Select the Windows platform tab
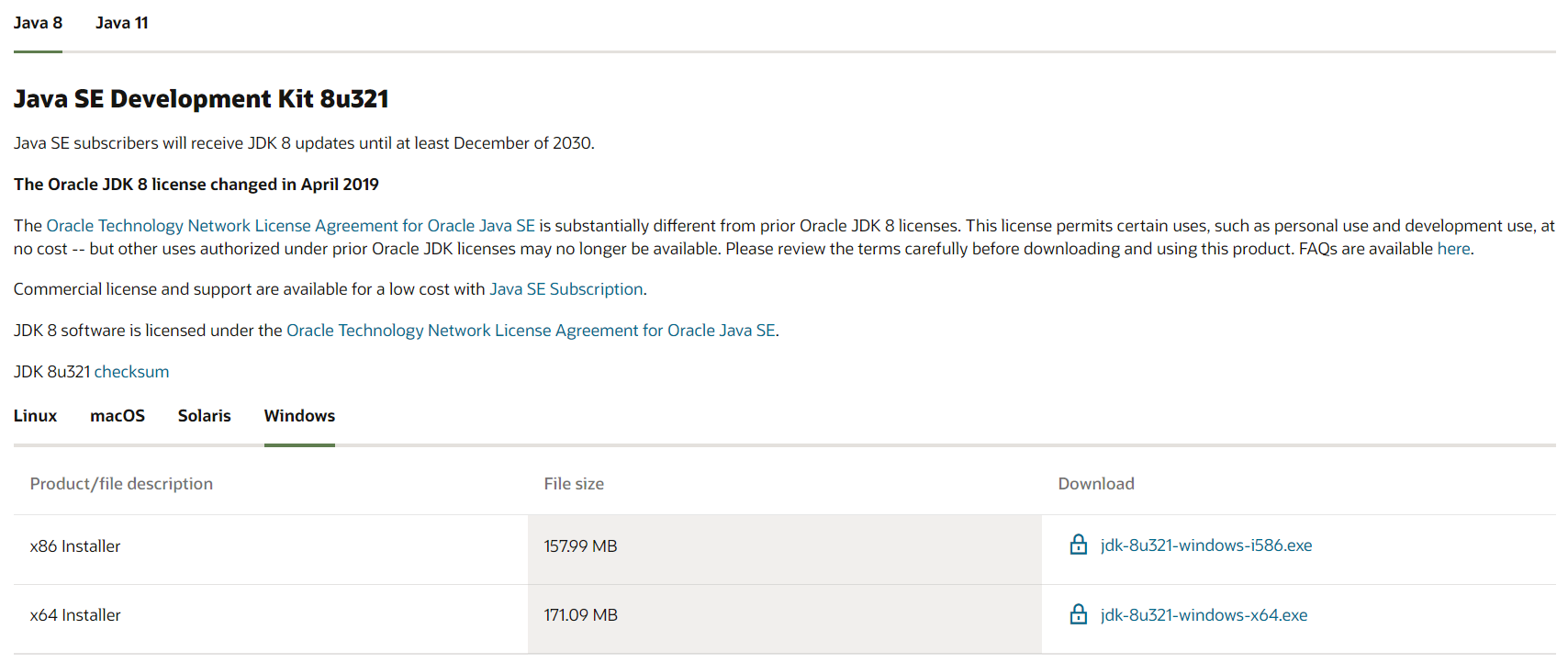1568x663 pixels. [x=299, y=416]
